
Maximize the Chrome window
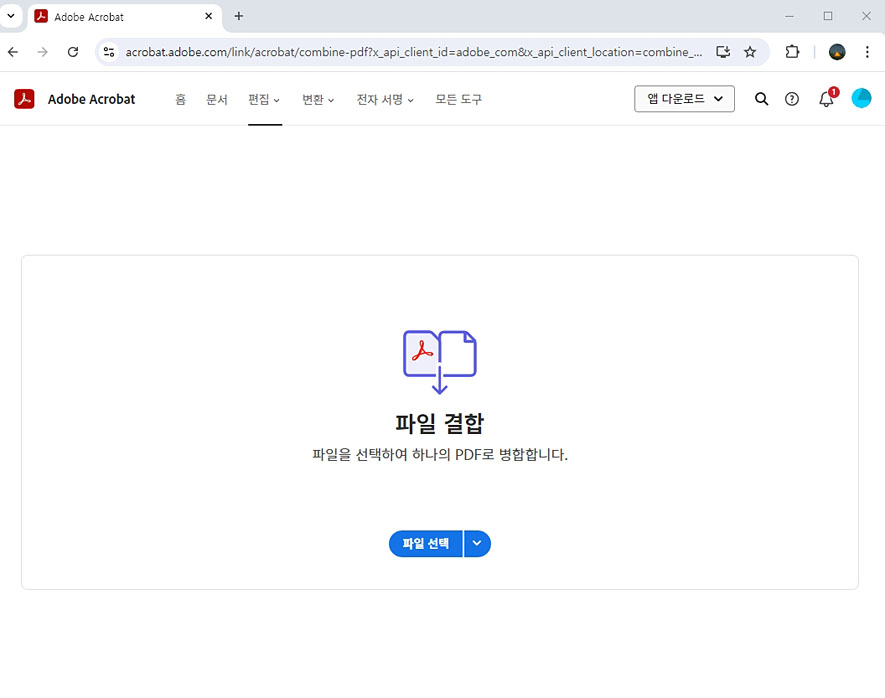click(827, 16)
